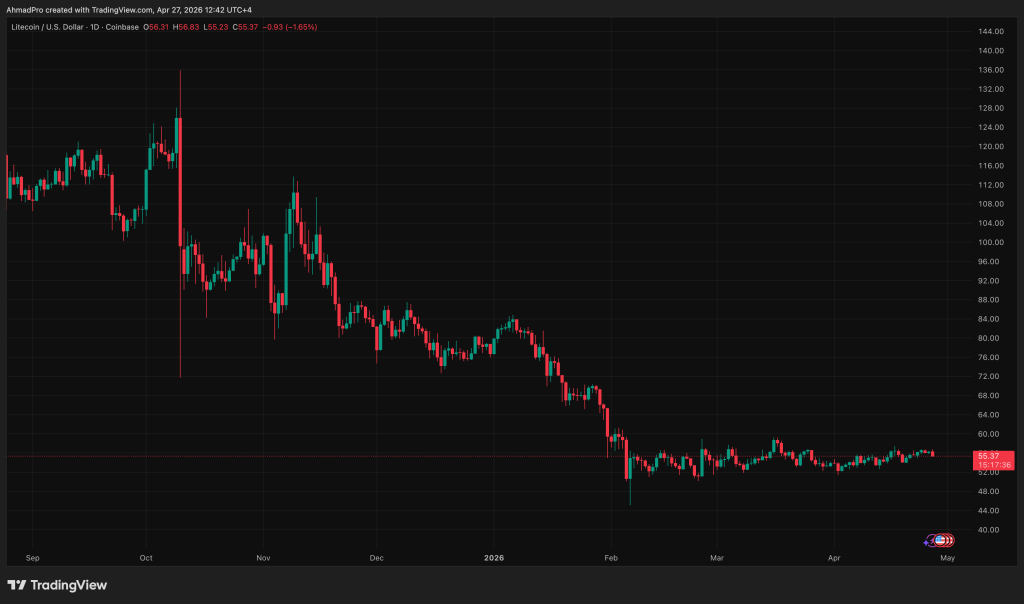Select the open value 56.31 in legend
Screen dimensions: 1024x604
coord(157,27)
